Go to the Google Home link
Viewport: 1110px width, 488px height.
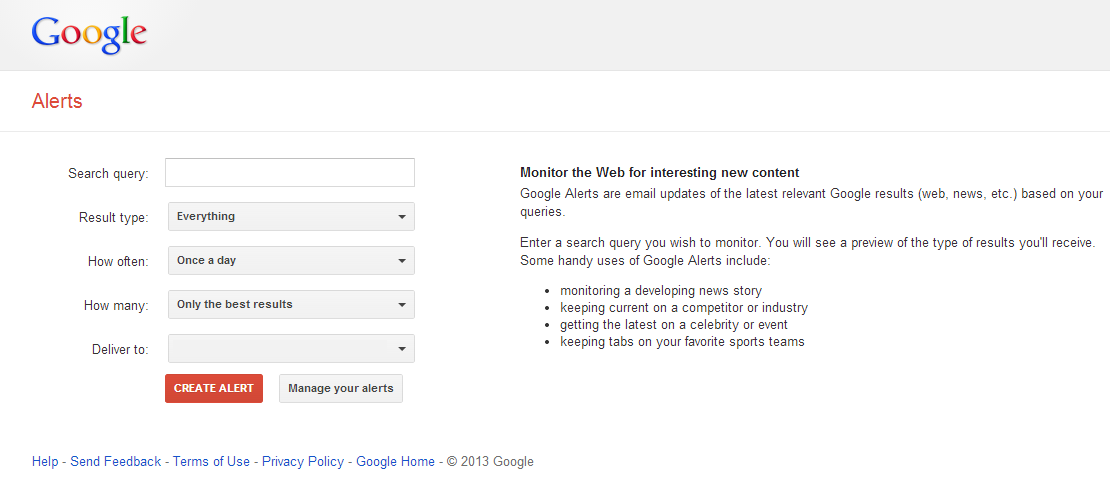point(395,462)
